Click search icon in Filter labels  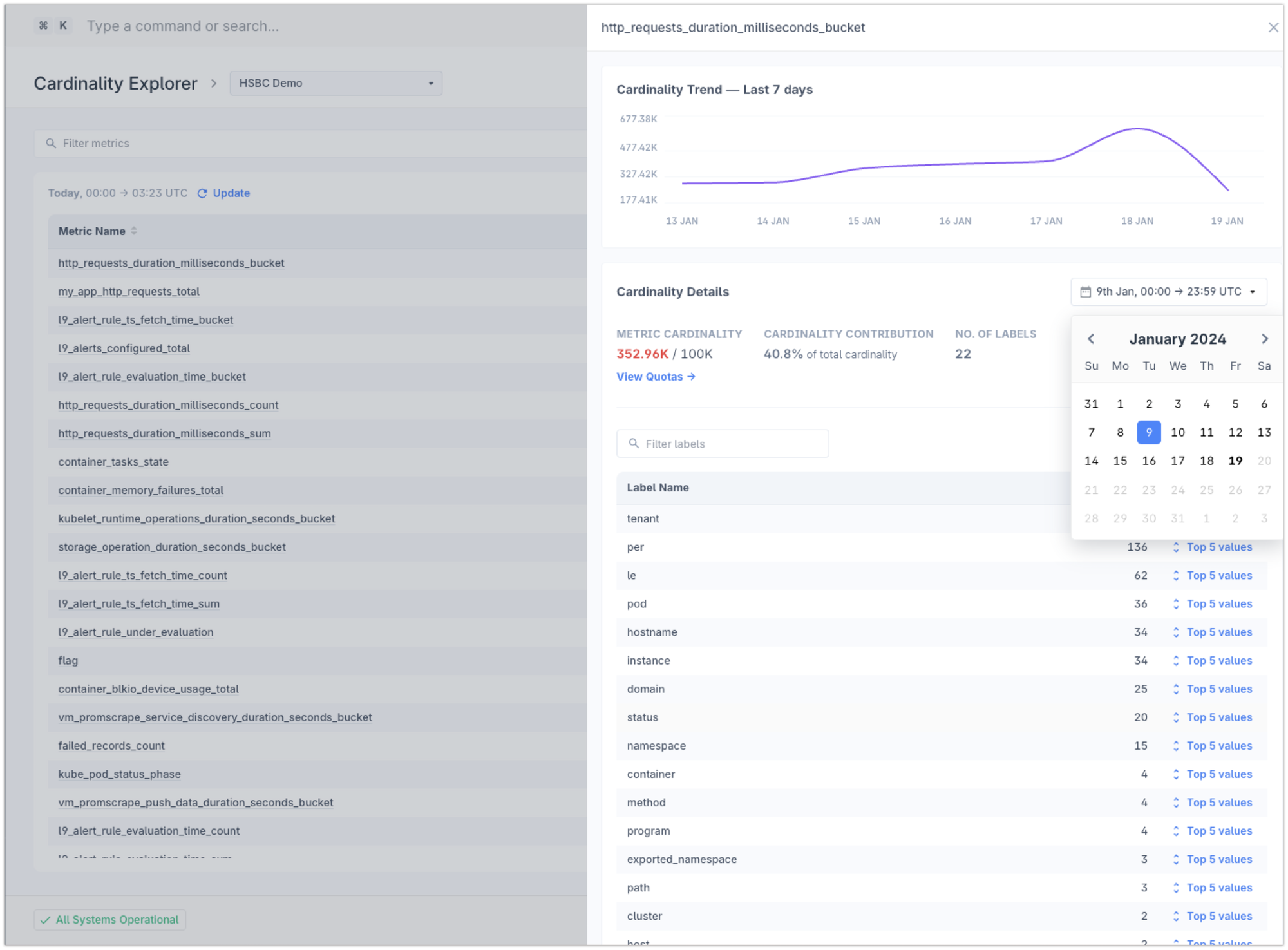coord(634,444)
